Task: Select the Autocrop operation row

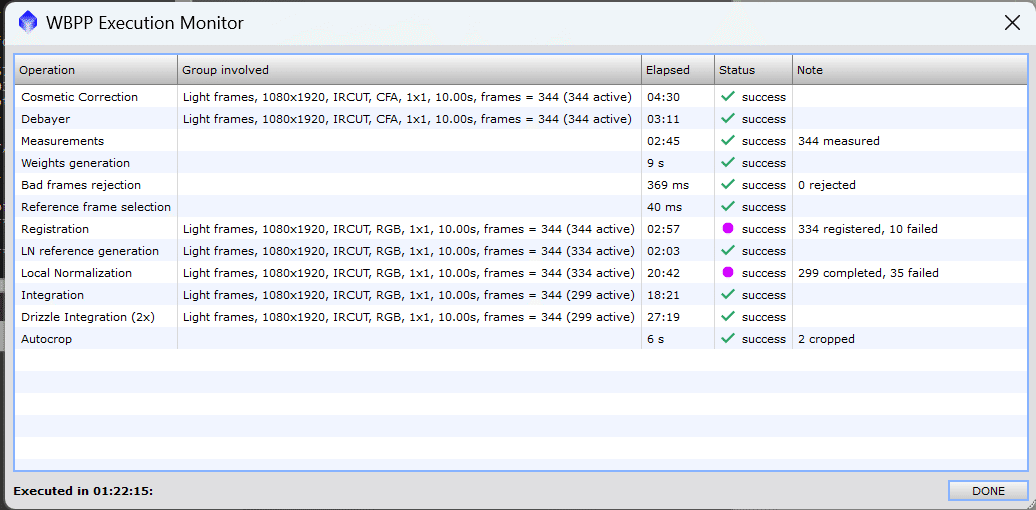Action: [521, 339]
